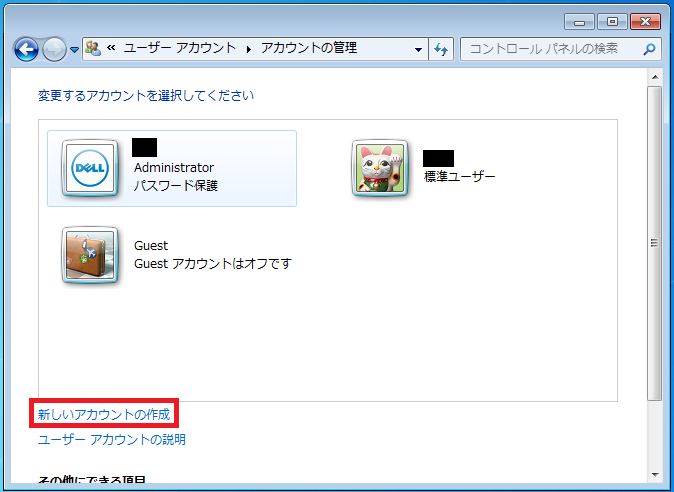This screenshot has width=674, height=492.
Task: Refresh the page with refresh icon
Action: pos(441,49)
